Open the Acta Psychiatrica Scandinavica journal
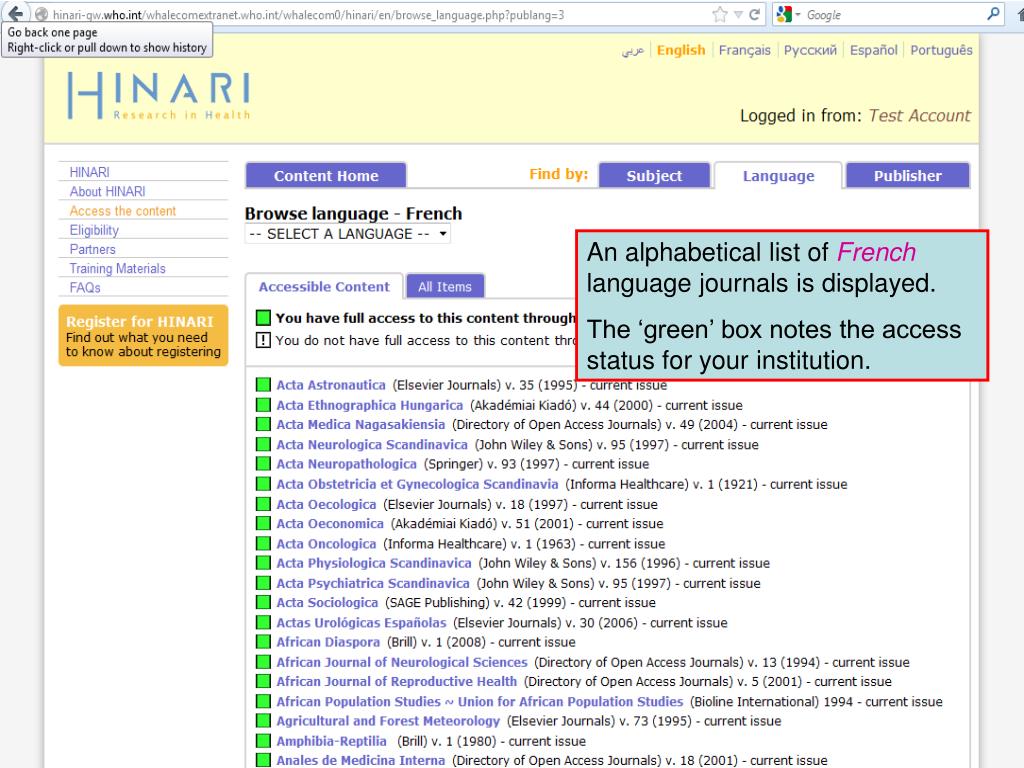The image size is (1024, 768). click(x=372, y=584)
